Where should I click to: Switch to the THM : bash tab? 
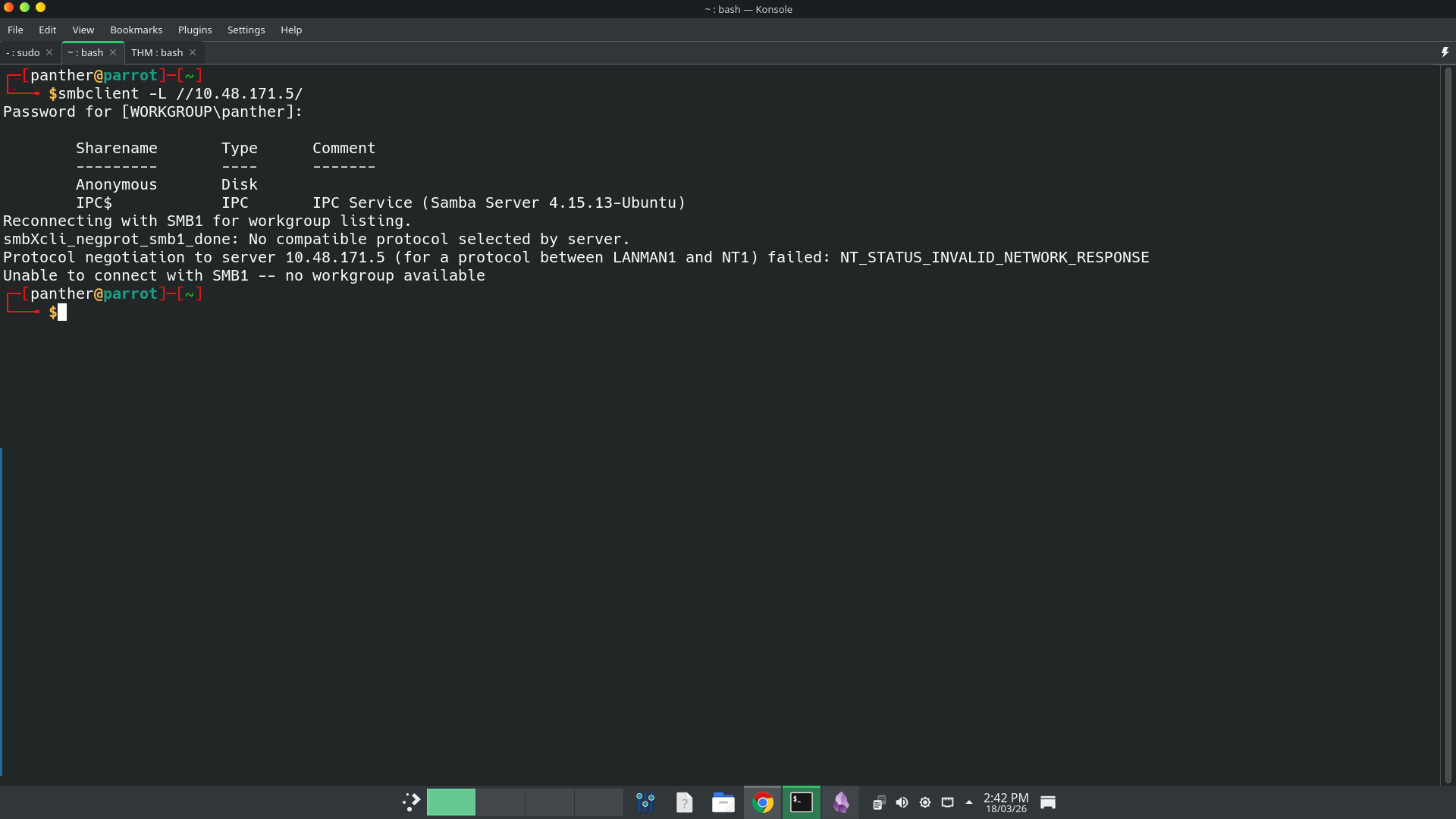coord(157,52)
